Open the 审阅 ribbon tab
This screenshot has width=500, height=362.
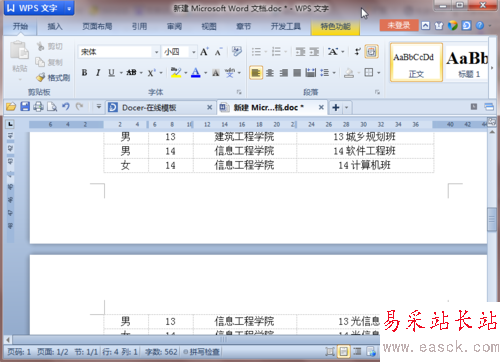(174, 26)
